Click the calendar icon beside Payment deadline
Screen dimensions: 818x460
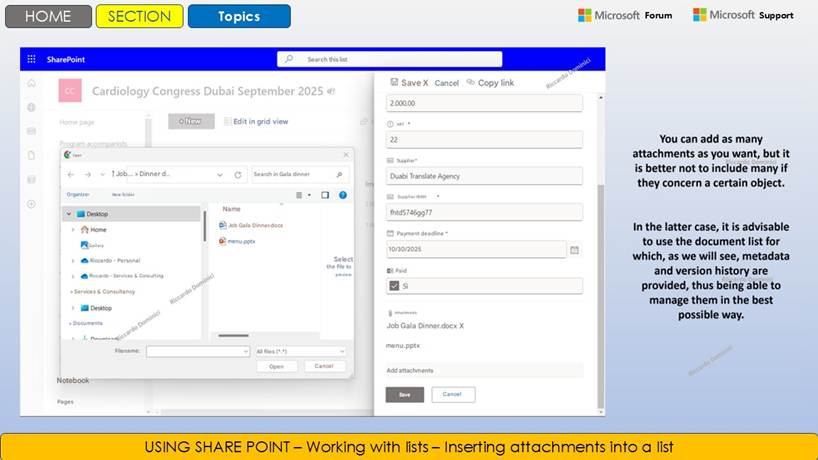[x=574, y=249]
